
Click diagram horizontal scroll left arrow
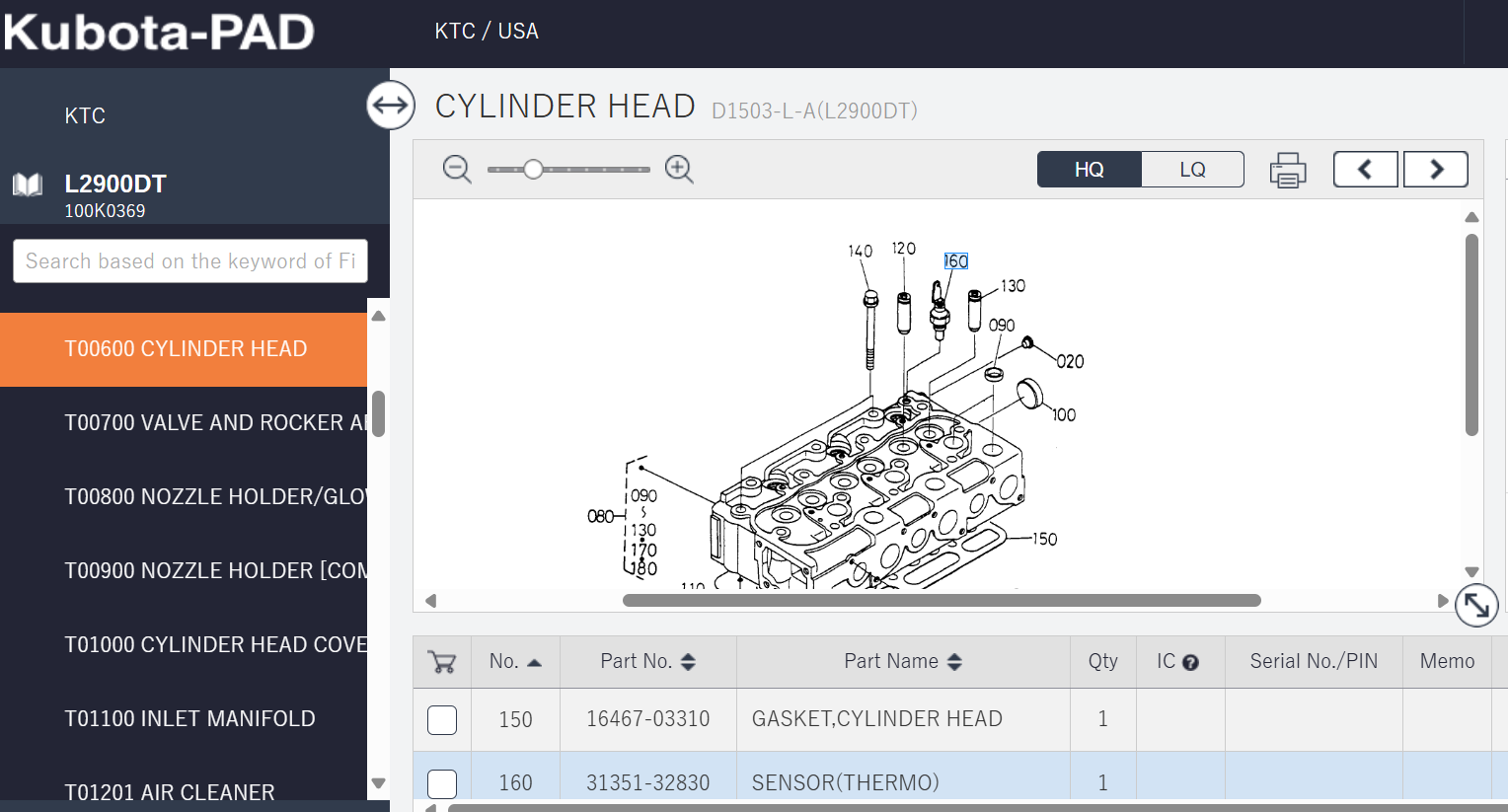click(430, 601)
